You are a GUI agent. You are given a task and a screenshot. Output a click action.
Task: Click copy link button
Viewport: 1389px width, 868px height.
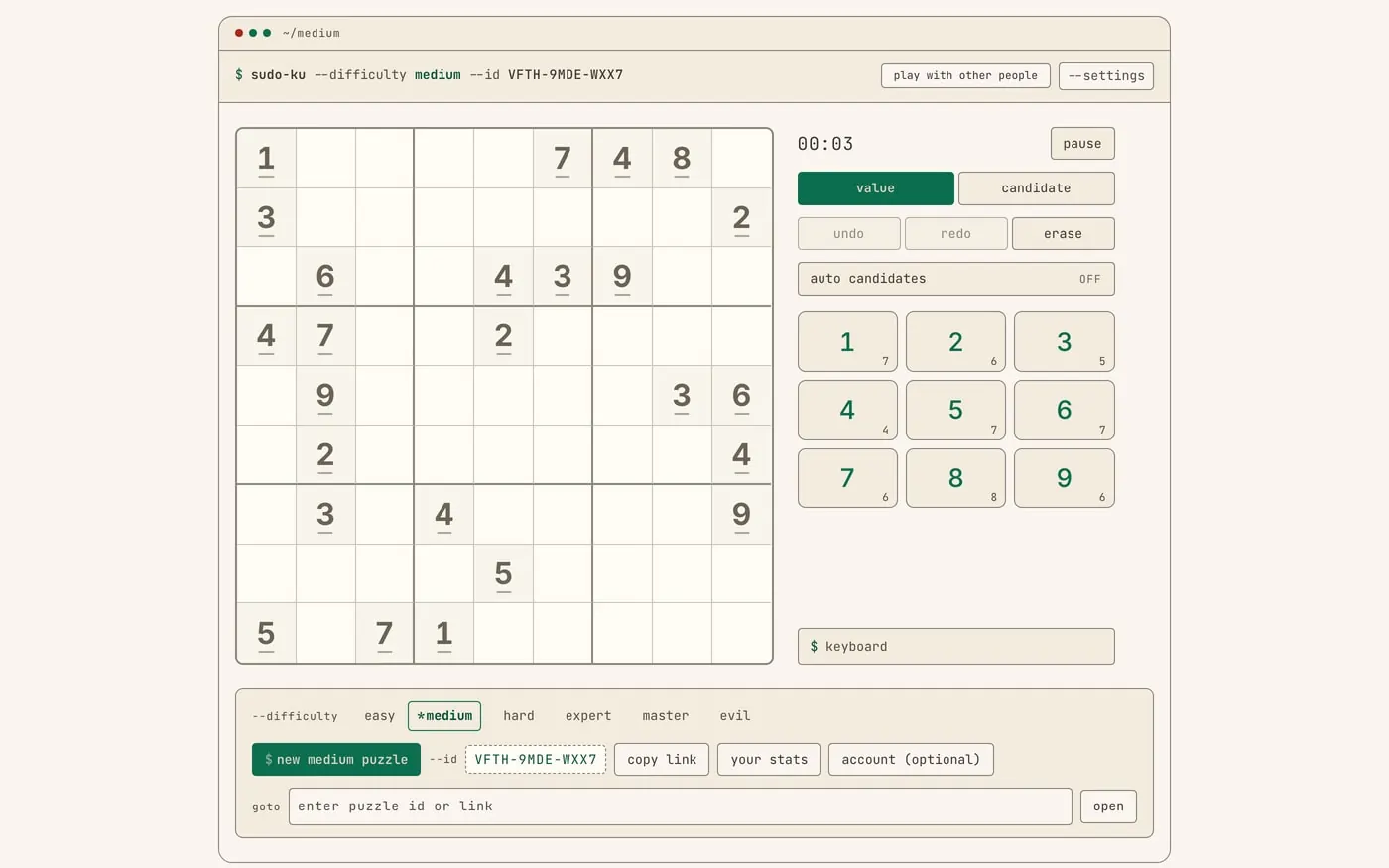pyautogui.click(x=662, y=760)
